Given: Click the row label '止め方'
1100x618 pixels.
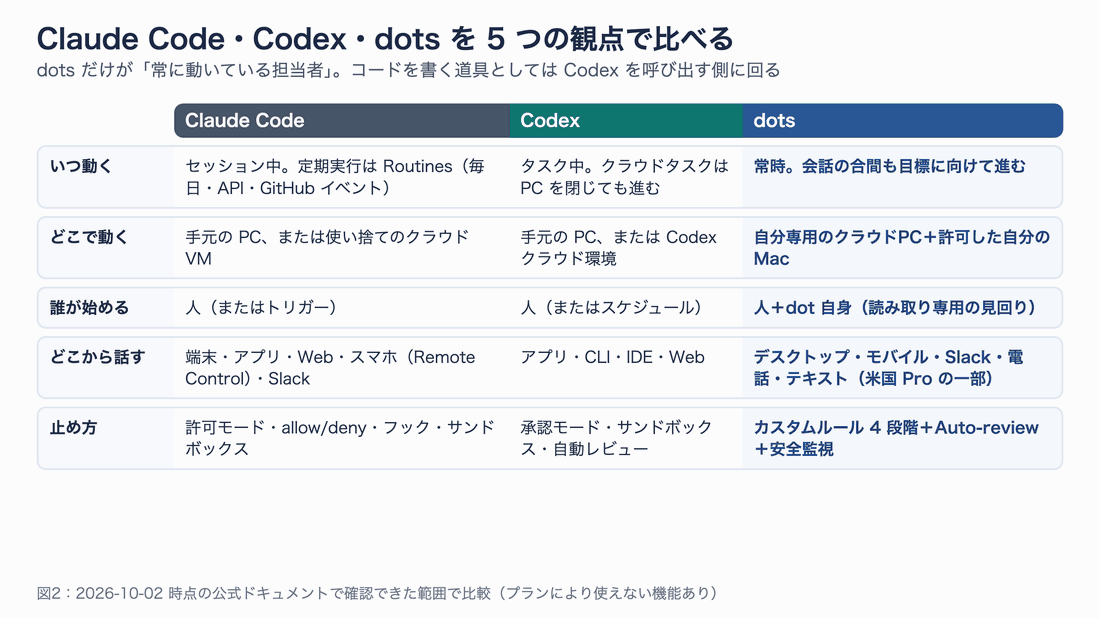Looking at the screenshot, I should tap(73, 427).
